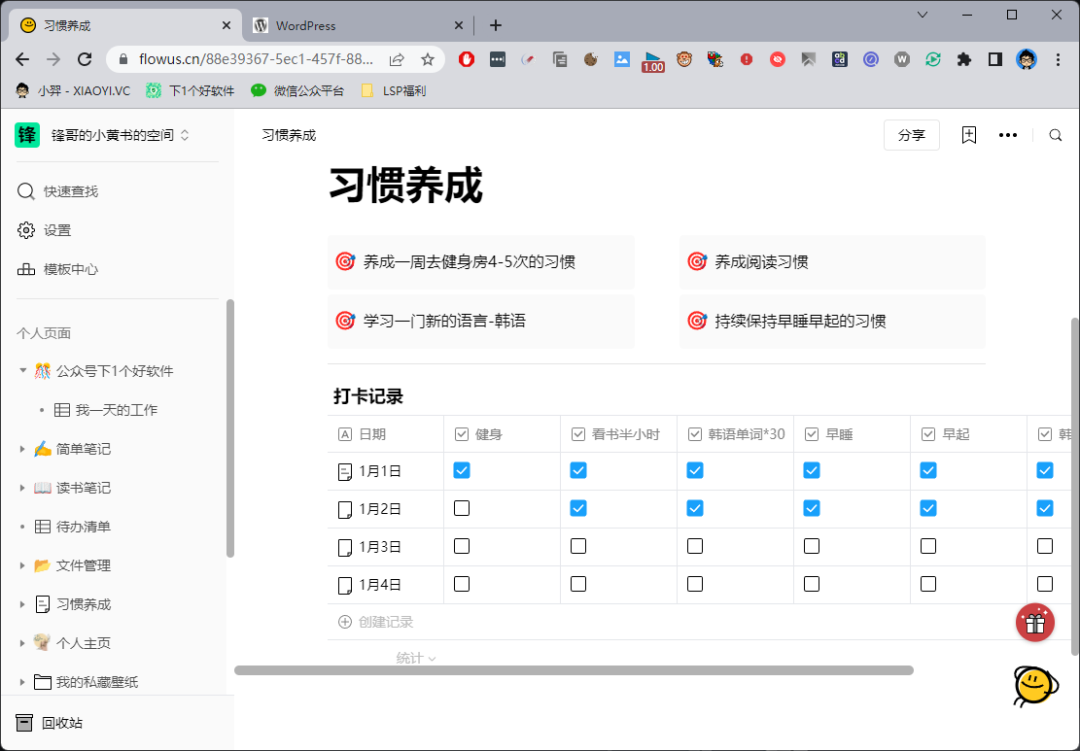Open the three-dot more options menu
Image resolution: width=1080 pixels, height=751 pixels.
pos(1008,135)
